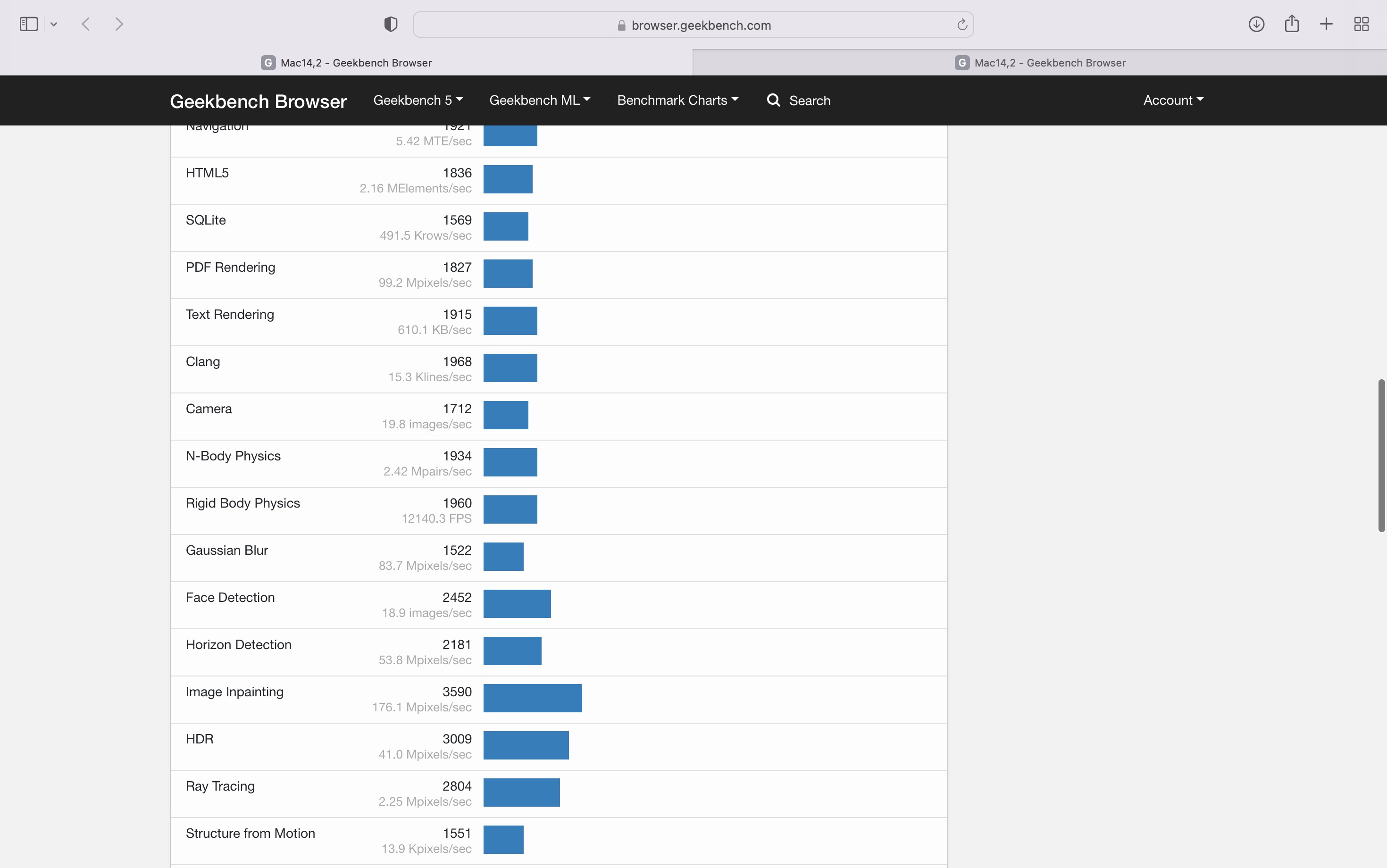
Task: Open the sidebar options chevron
Action: [x=54, y=24]
